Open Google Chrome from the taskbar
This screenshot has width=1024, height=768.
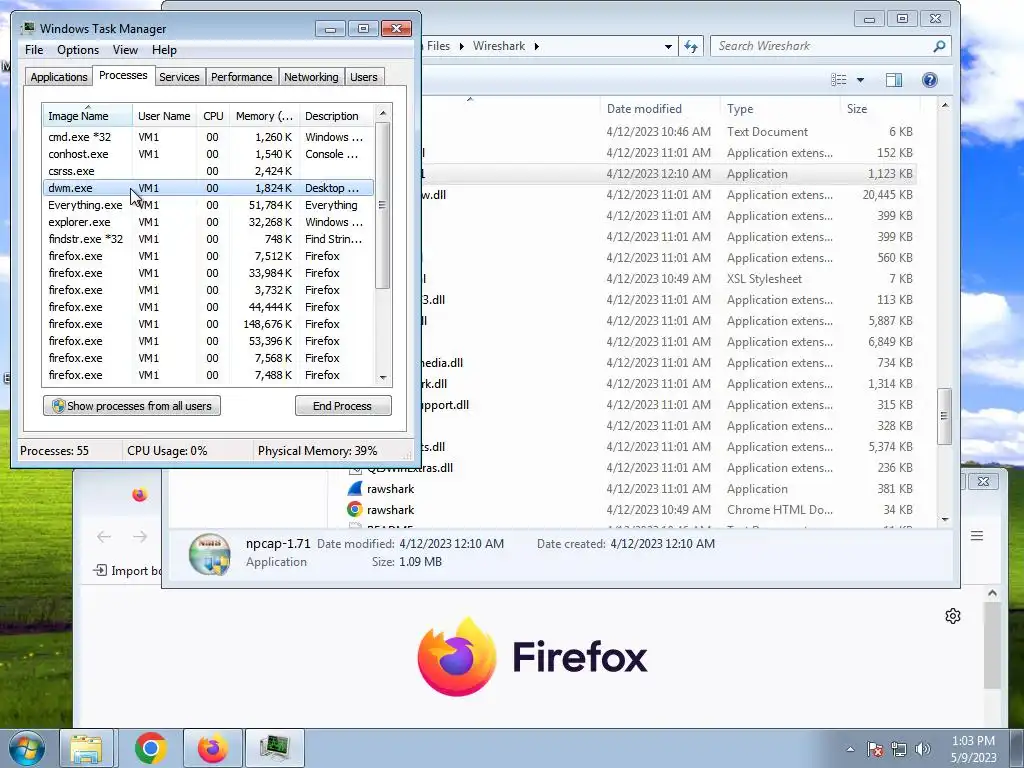150,748
